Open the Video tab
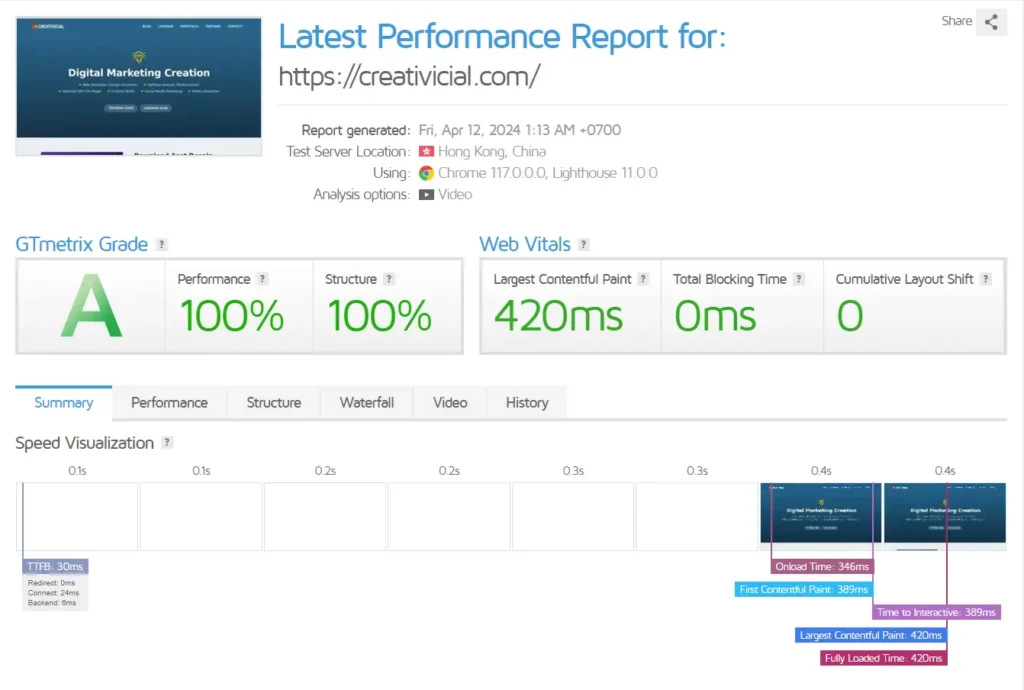 coord(450,403)
